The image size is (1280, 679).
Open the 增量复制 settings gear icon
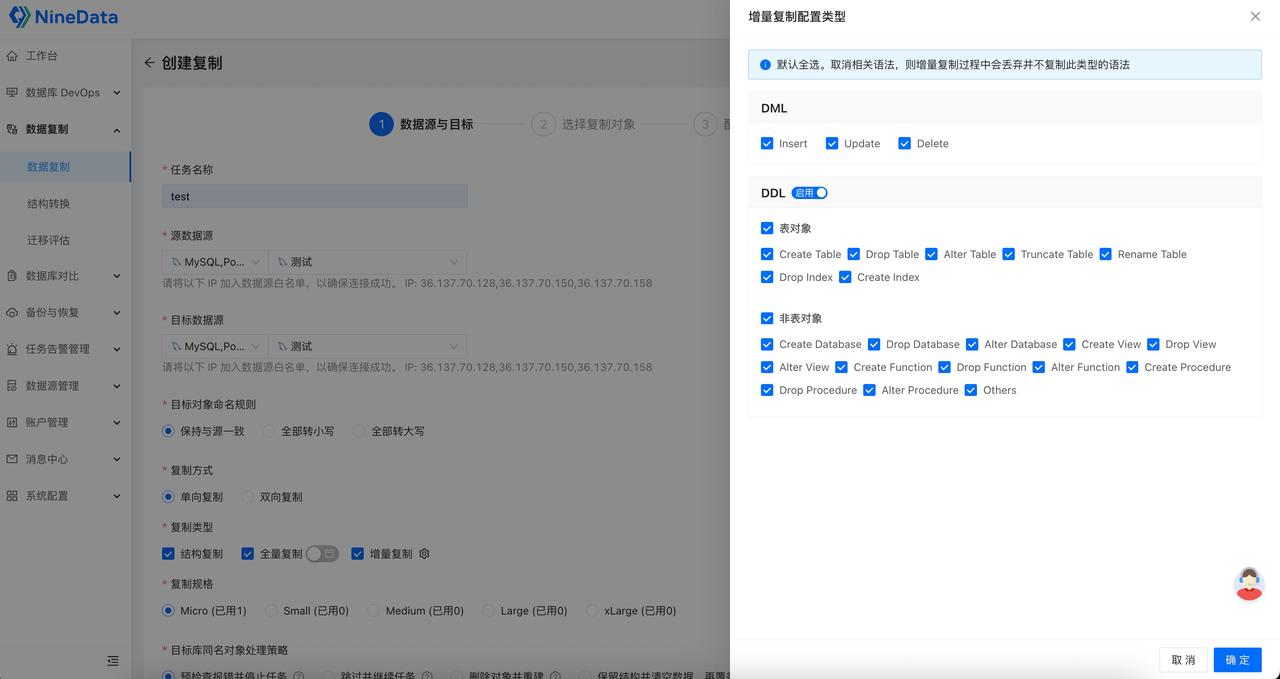tap(424, 553)
